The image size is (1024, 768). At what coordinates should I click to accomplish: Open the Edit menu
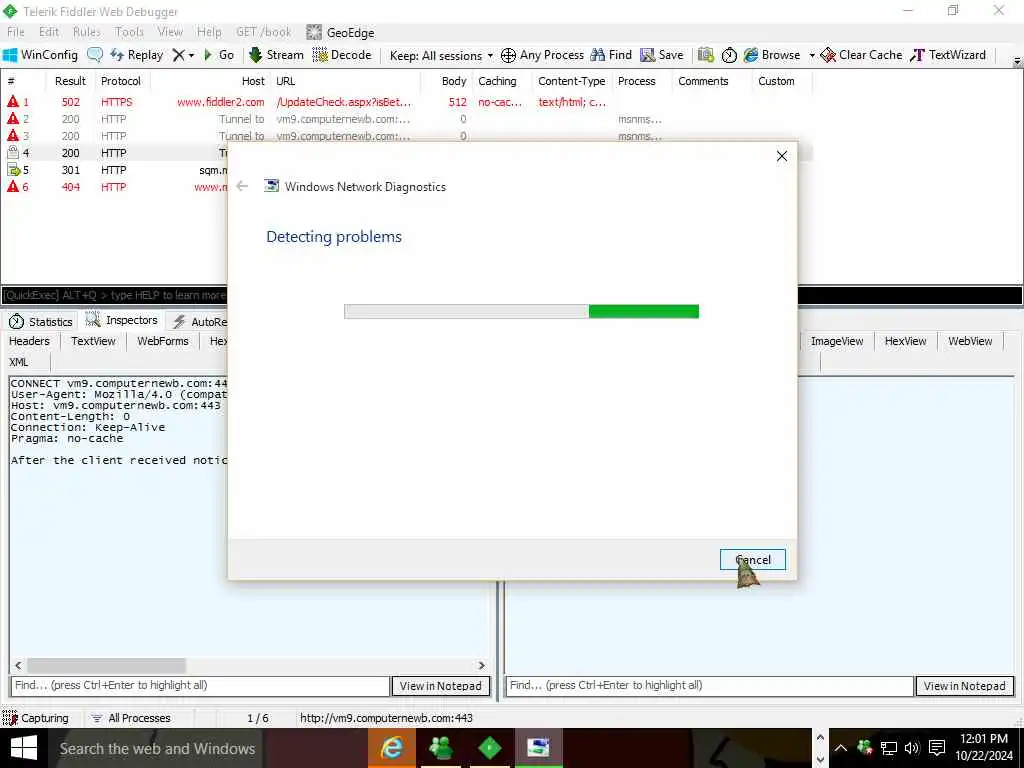[49, 32]
